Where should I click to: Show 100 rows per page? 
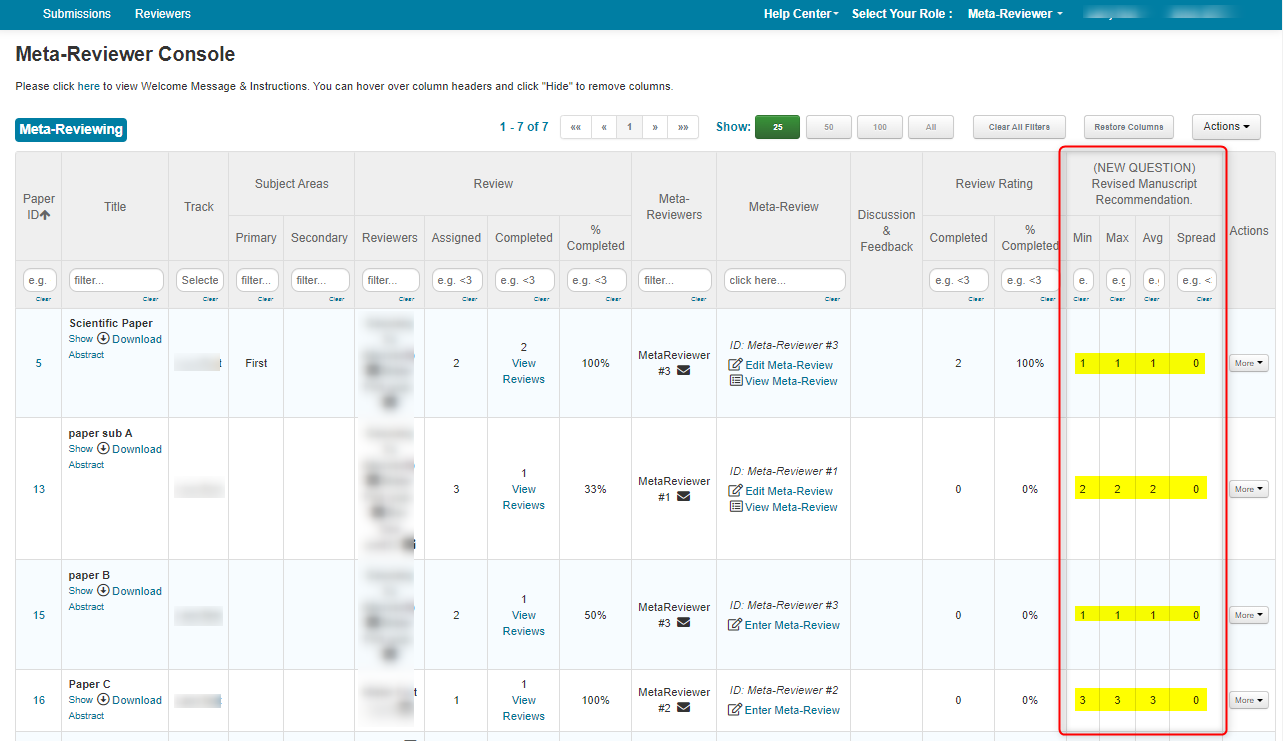pos(880,127)
